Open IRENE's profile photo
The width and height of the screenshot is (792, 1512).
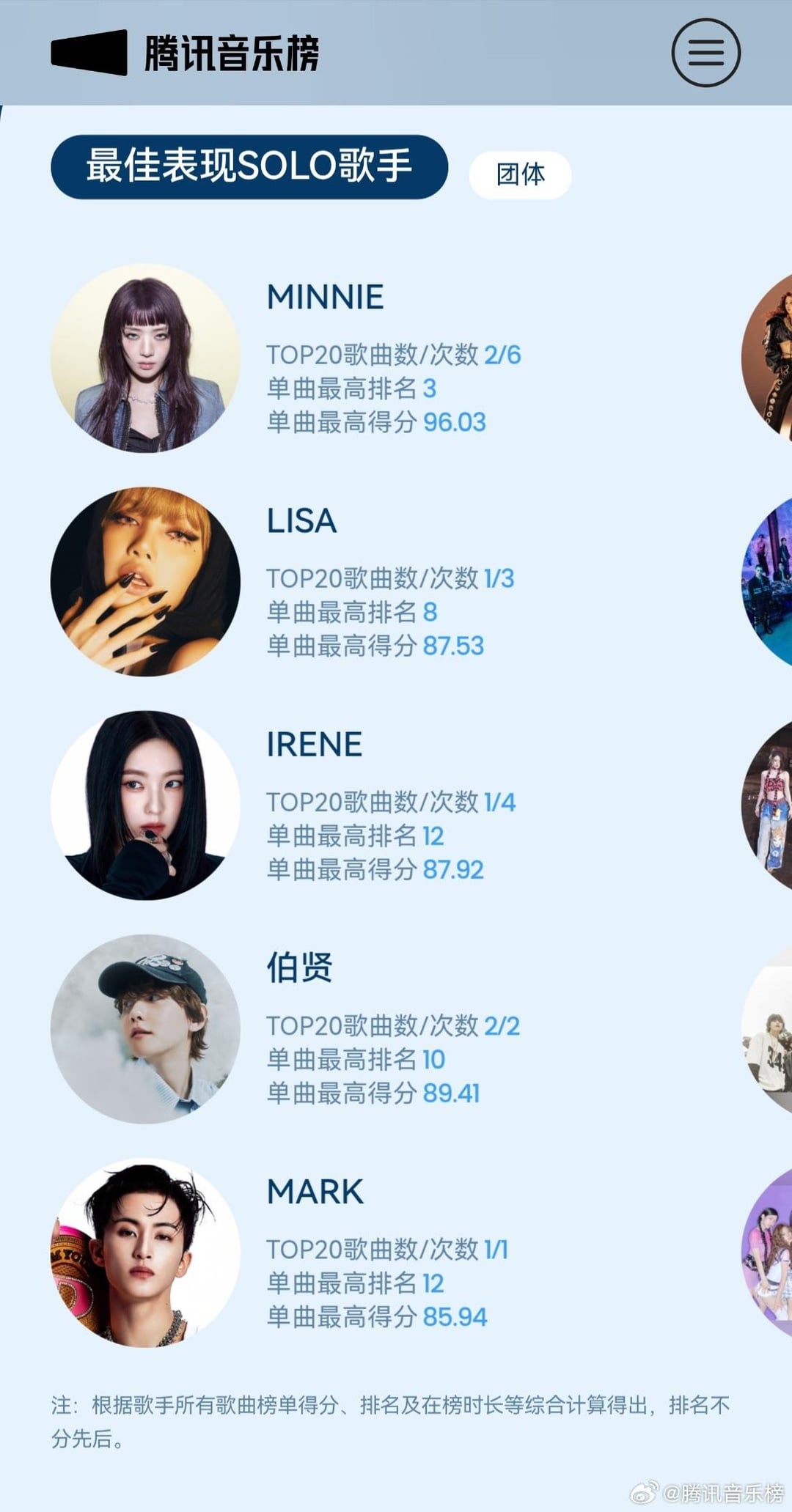pyautogui.click(x=145, y=805)
